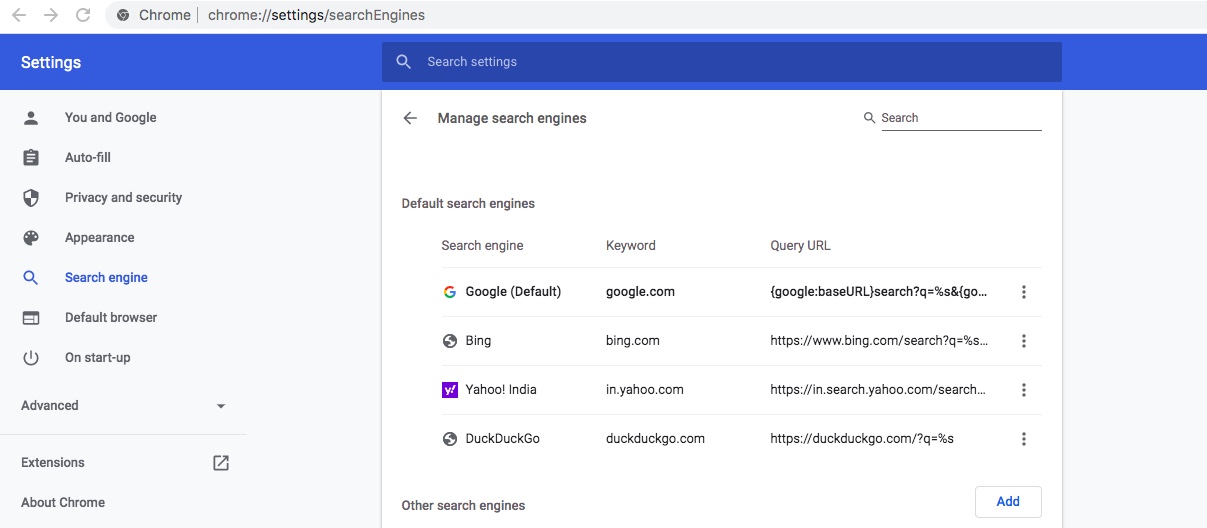Click the address bar URL
The height and width of the screenshot is (528, 1207).
coord(316,15)
